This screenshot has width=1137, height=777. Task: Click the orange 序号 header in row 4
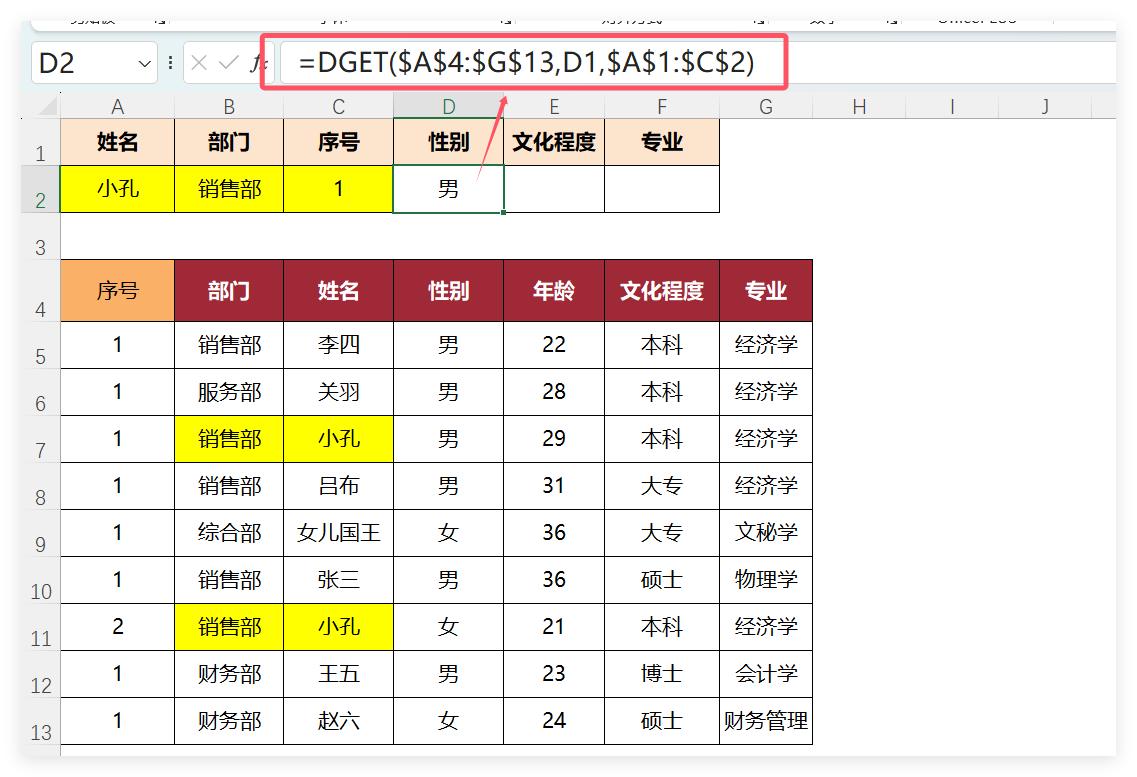[117, 291]
